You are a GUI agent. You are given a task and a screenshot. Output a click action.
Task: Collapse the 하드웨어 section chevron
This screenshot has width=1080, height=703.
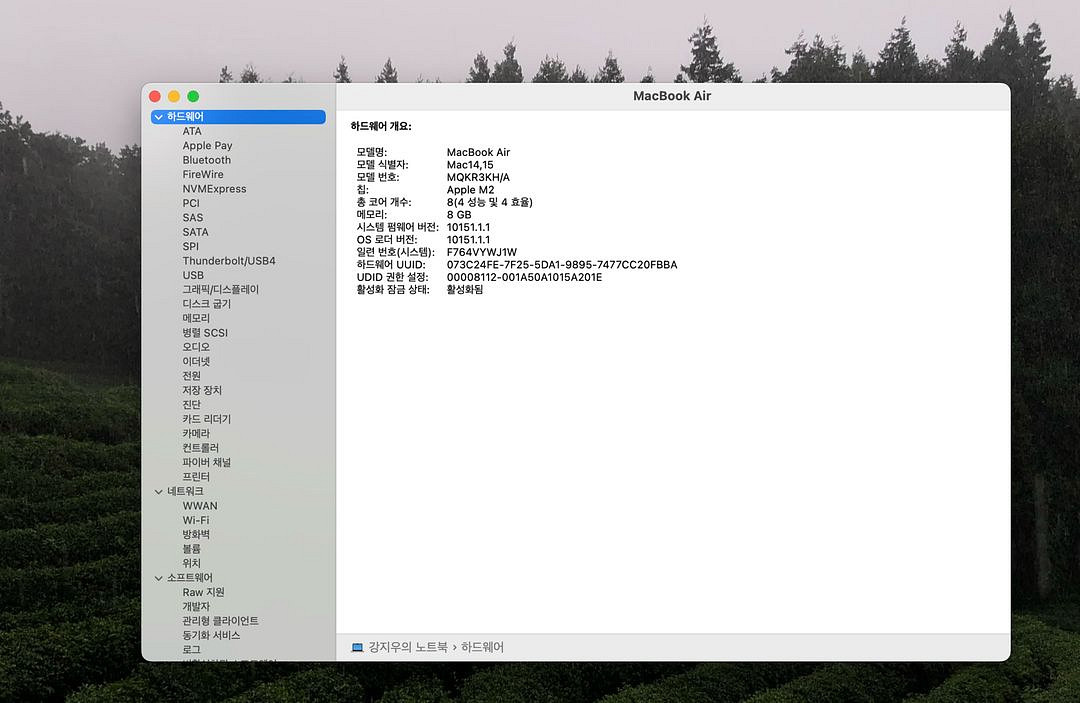tap(158, 117)
